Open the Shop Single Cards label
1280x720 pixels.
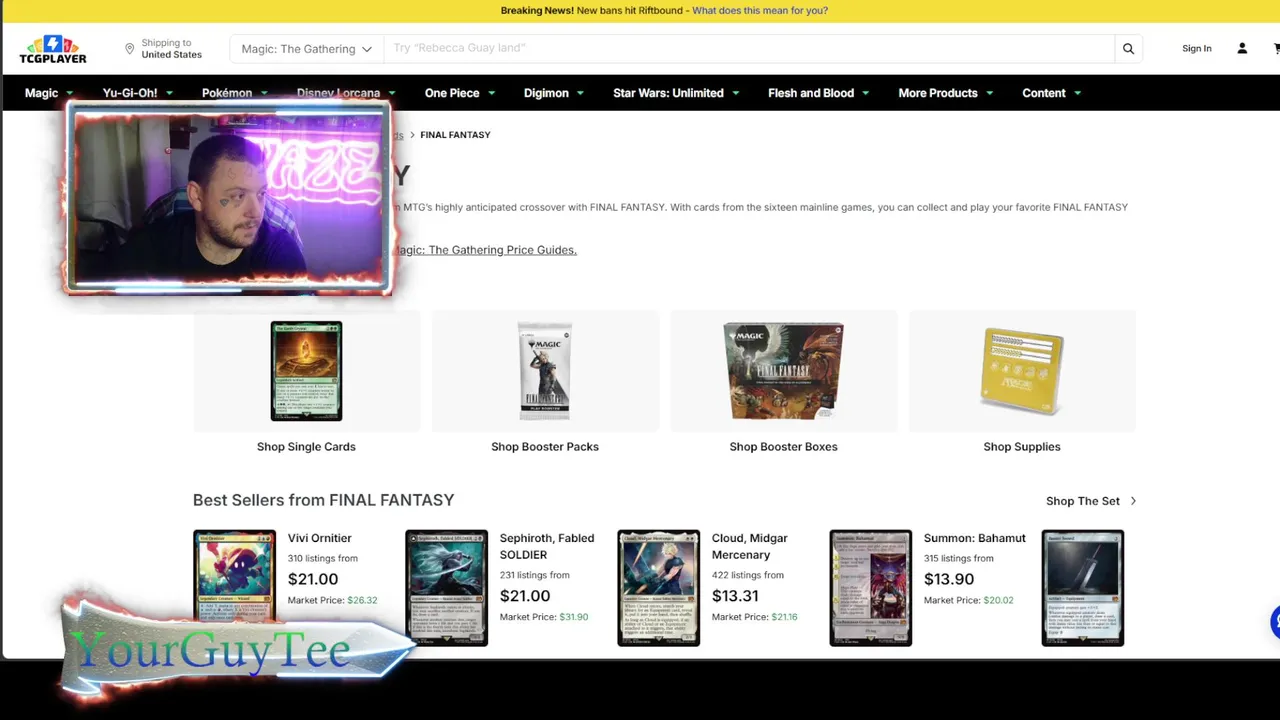tap(306, 447)
